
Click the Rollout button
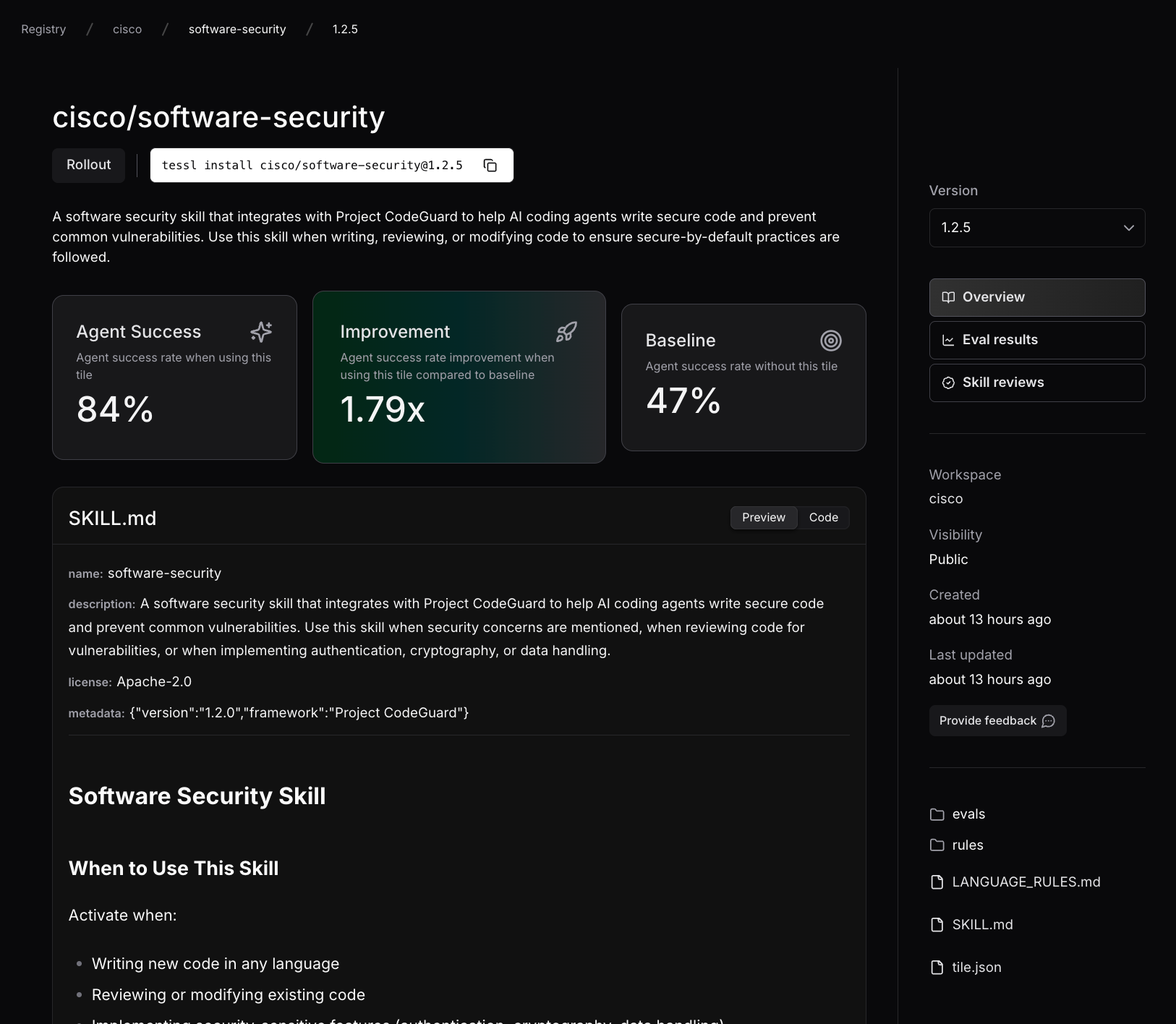[x=89, y=166]
